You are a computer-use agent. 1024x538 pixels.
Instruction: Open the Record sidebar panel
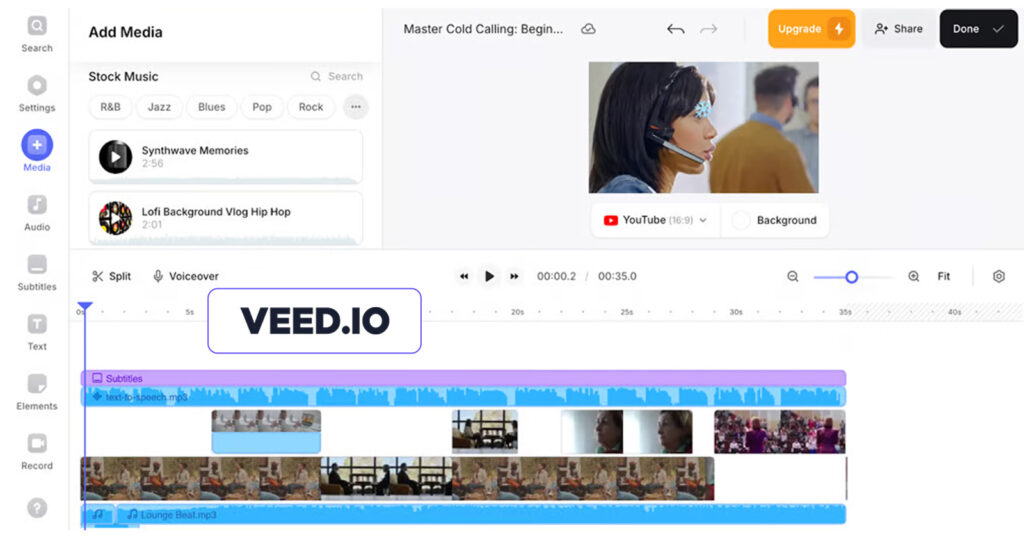click(x=37, y=450)
